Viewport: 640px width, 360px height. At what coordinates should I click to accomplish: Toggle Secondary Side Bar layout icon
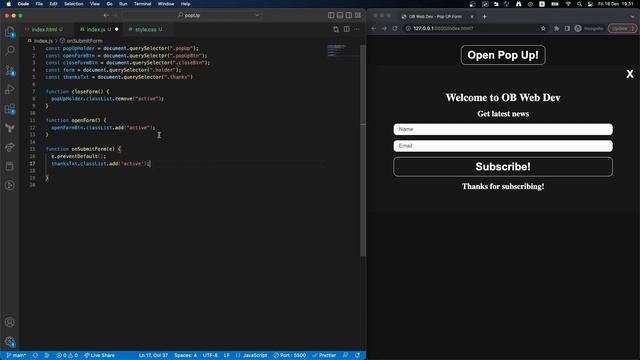pyautogui.click(x=349, y=15)
